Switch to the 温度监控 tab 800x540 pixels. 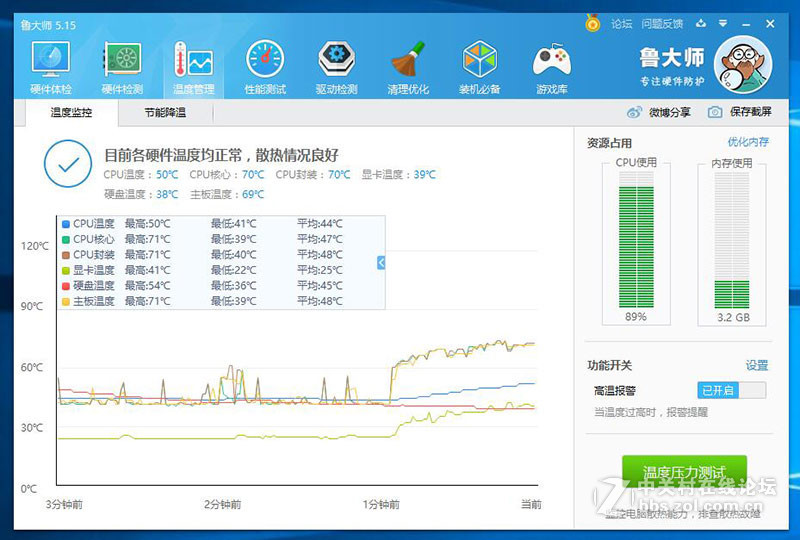tap(71, 112)
